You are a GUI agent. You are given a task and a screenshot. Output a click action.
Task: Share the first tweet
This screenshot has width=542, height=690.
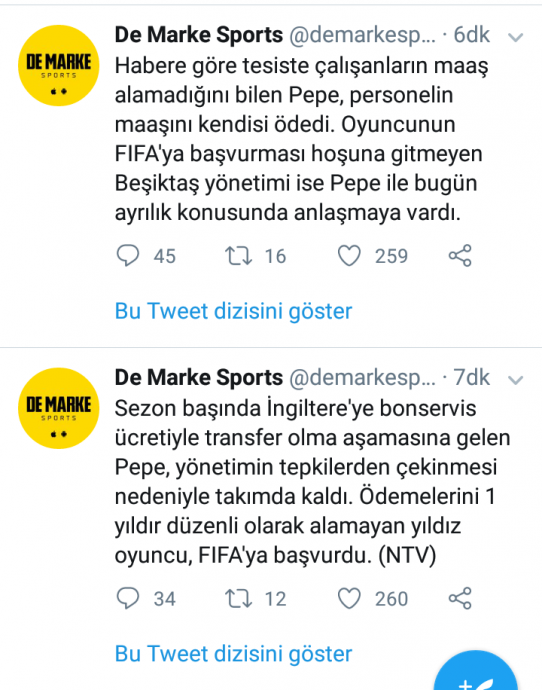460,256
